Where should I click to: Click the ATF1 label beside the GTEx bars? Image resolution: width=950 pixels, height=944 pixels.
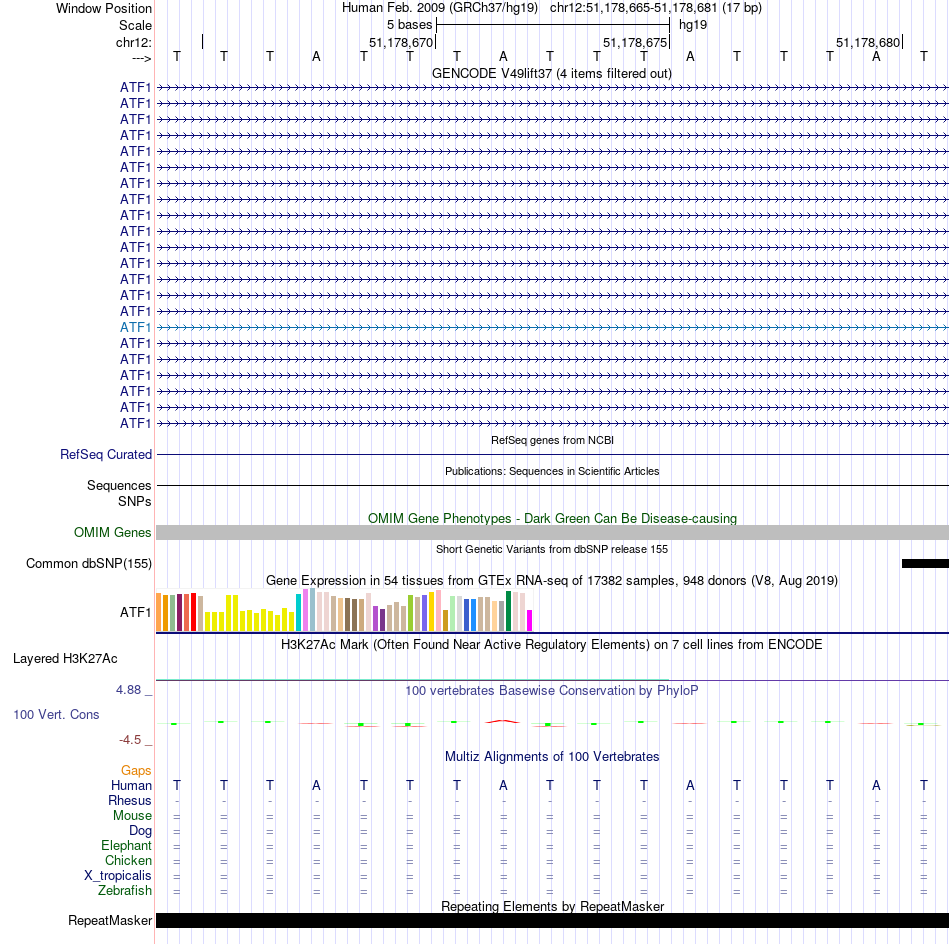point(135,613)
